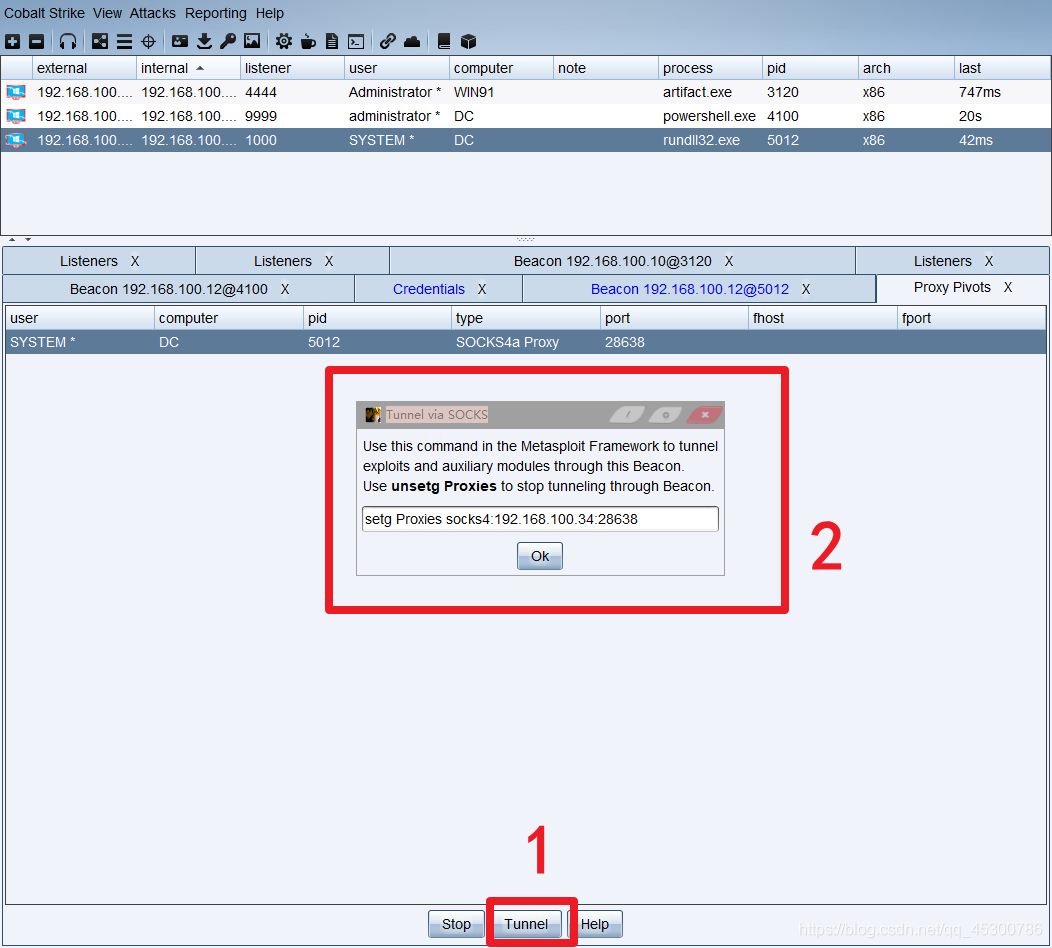The width and height of the screenshot is (1052, 948).
Task: Select the artifact.exe session row
Action: pos(526,92)
